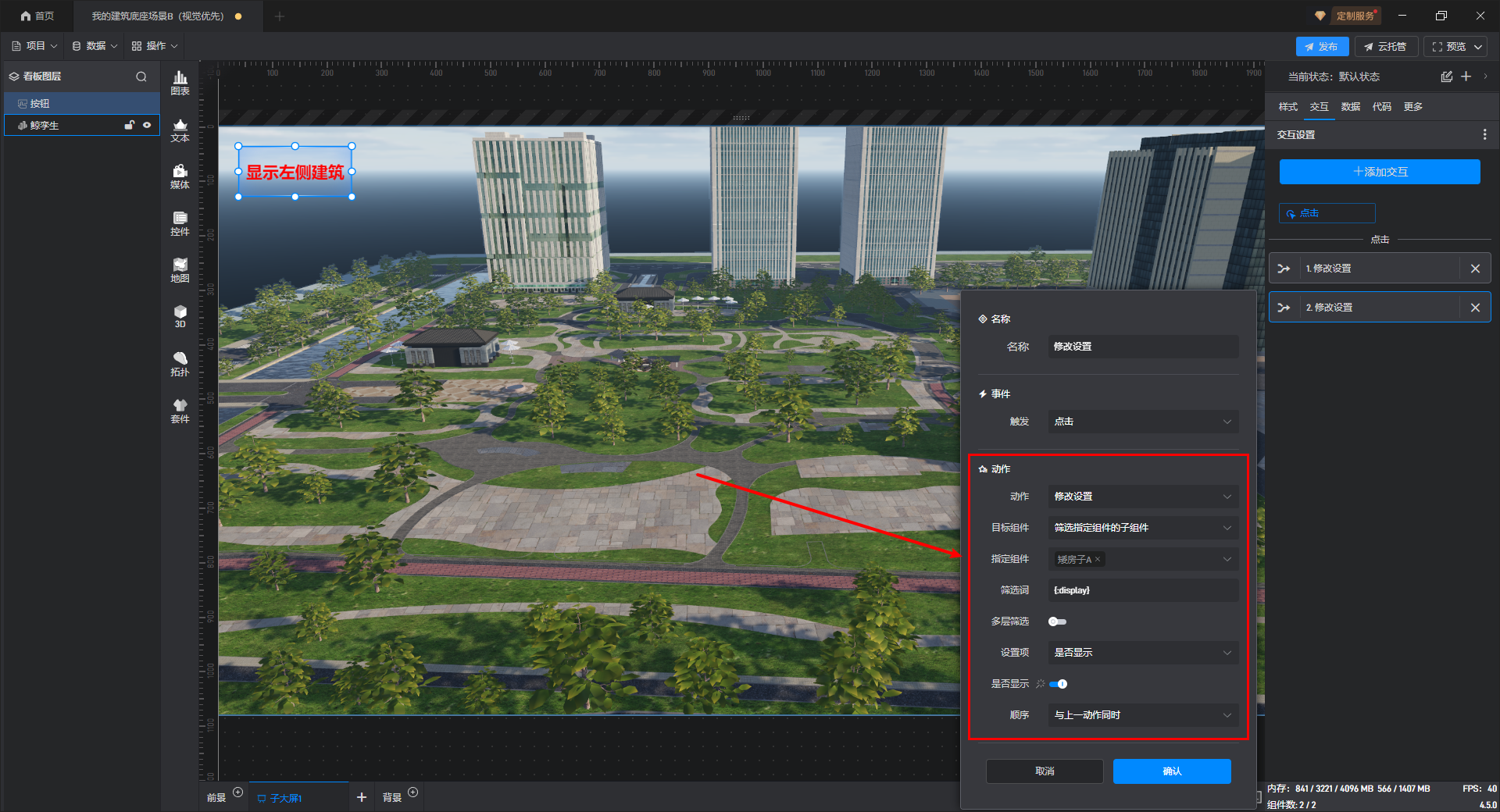This screenshot has height=812, width=1500.
Task: Open the 拓扑 topology icon
Action: (180, 364)
